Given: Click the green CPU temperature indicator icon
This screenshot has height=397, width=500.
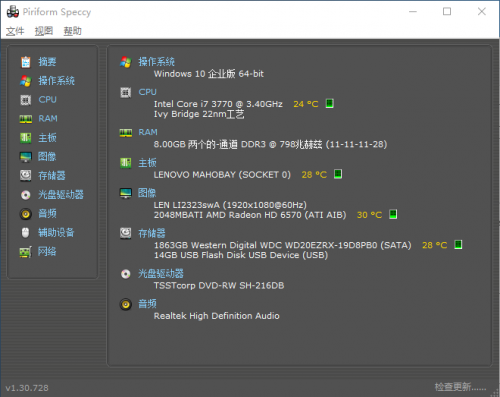Looking at the screenshot, I should point(330,104).
